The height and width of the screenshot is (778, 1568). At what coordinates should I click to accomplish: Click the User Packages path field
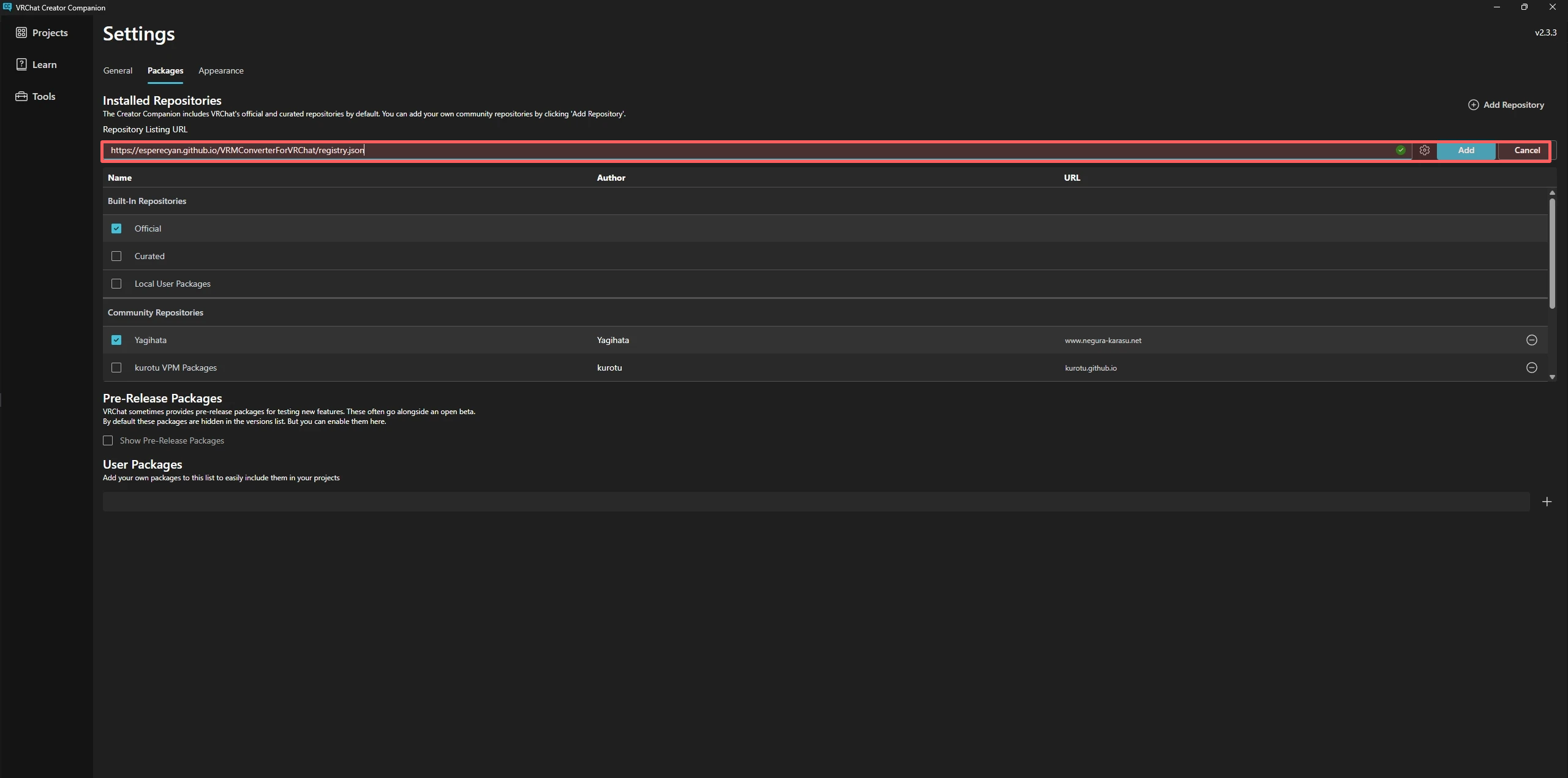tap(816, 502)
